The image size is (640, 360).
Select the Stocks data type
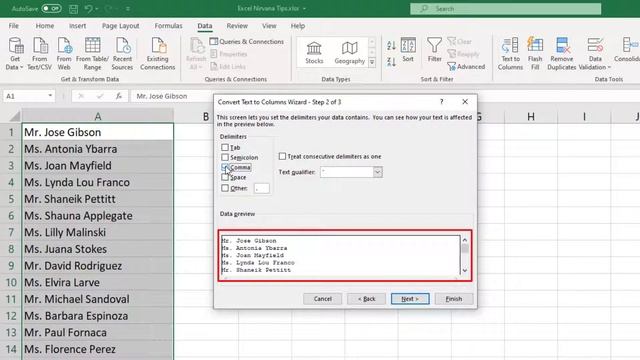pyautogui.click(x=314, y=53)
